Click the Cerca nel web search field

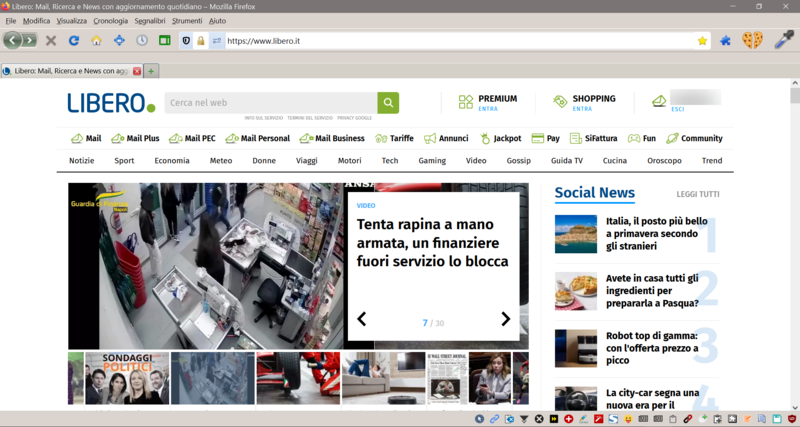[271, 103]
